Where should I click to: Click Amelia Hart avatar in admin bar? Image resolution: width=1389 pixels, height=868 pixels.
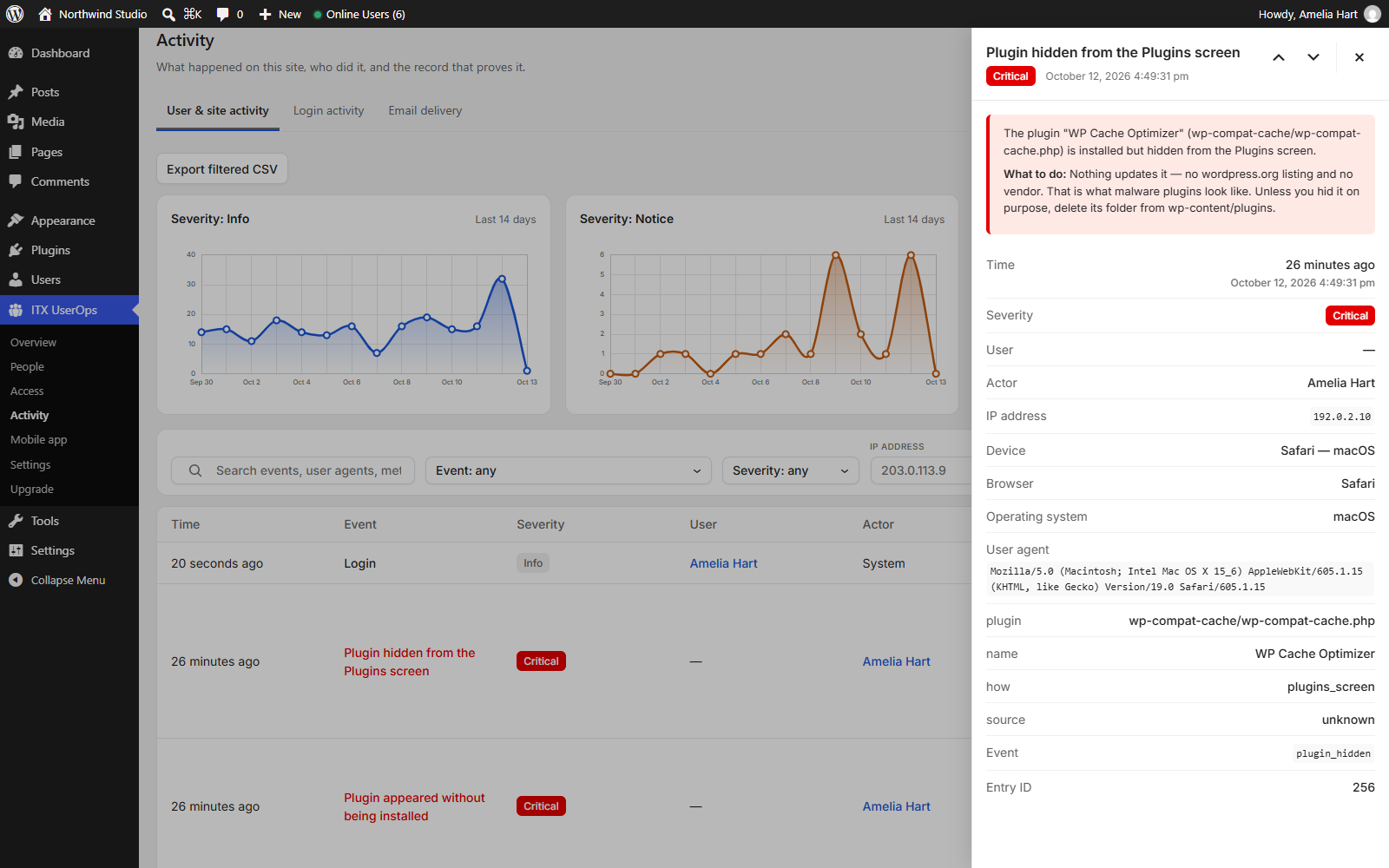1373,14
